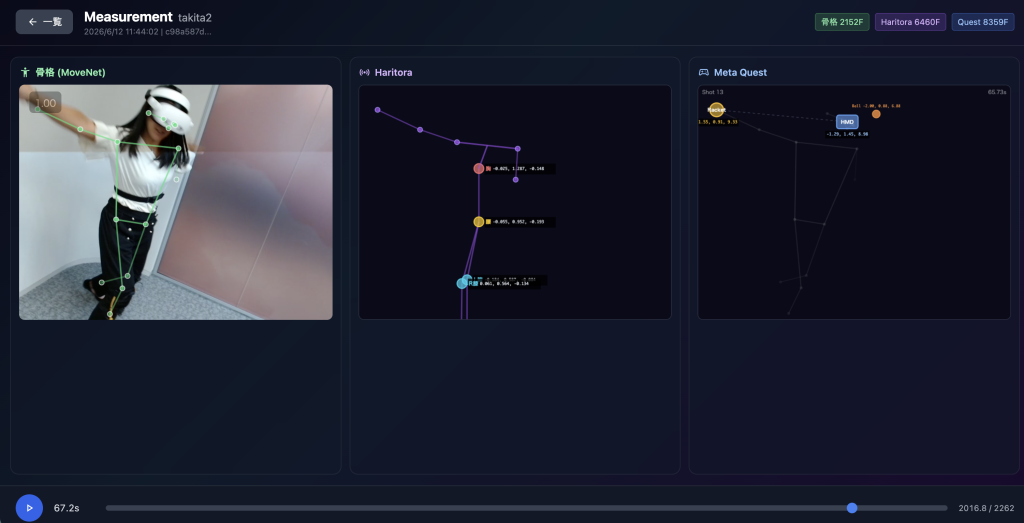Select the red chest sensor node in Haritora
The image size is (1024, 523).
pos(479,168)
